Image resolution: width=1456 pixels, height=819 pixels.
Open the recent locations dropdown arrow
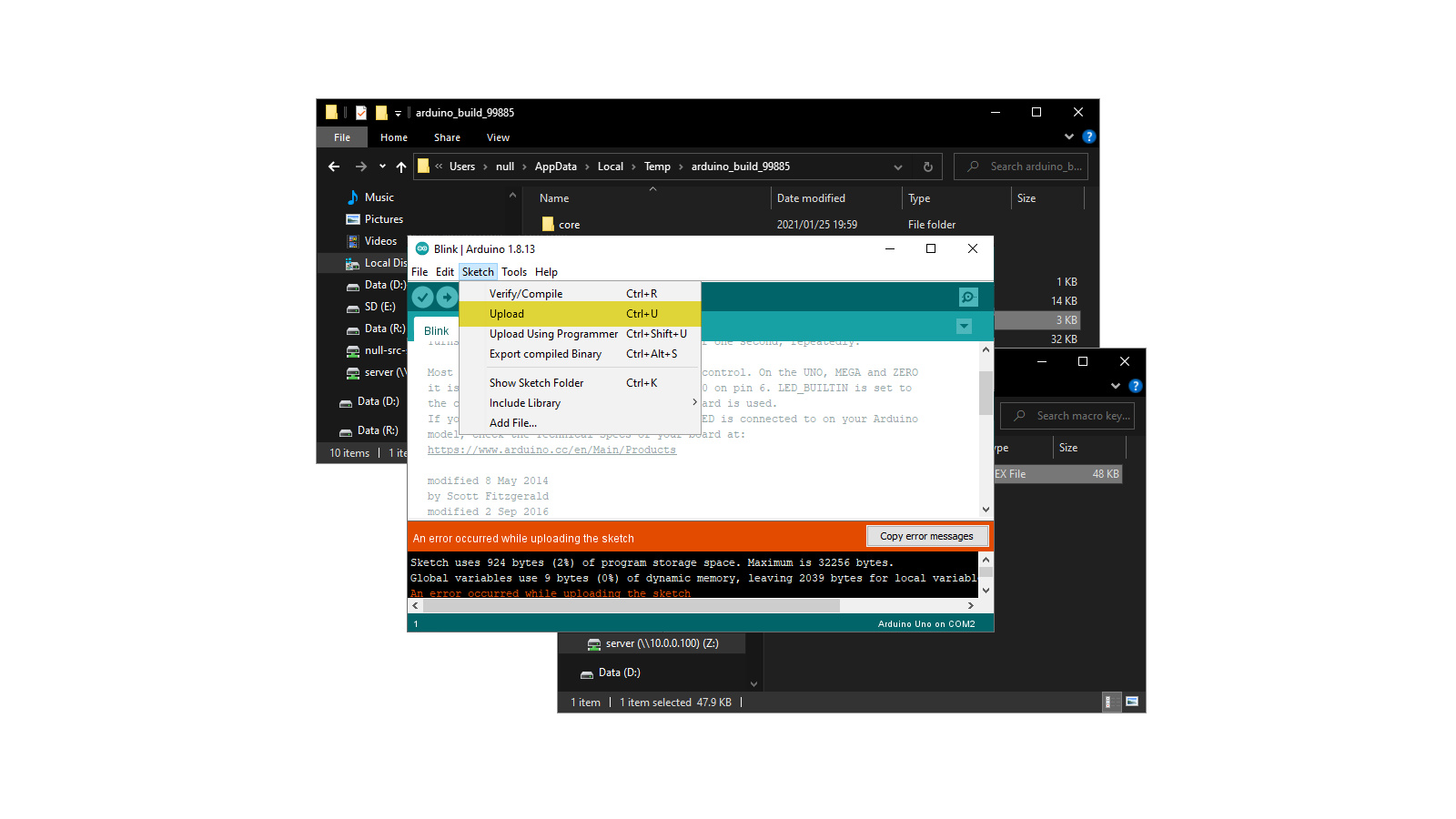click(x=382, y=167)
